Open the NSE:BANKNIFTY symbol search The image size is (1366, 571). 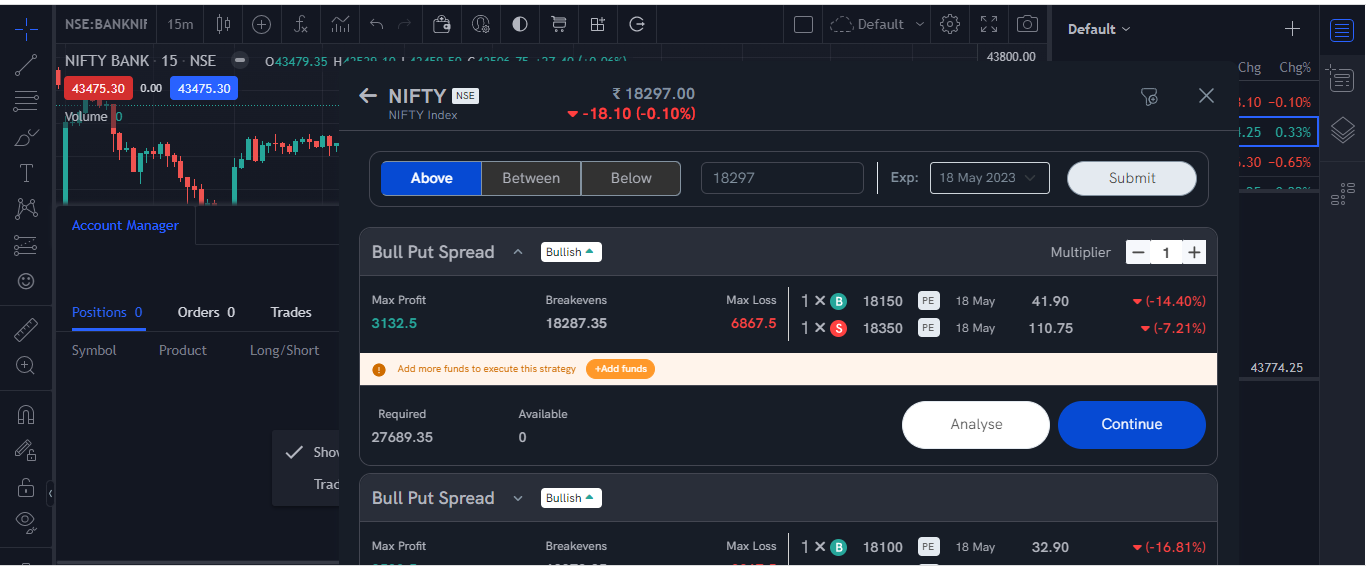pyautogui.click(x=106, y=24)
